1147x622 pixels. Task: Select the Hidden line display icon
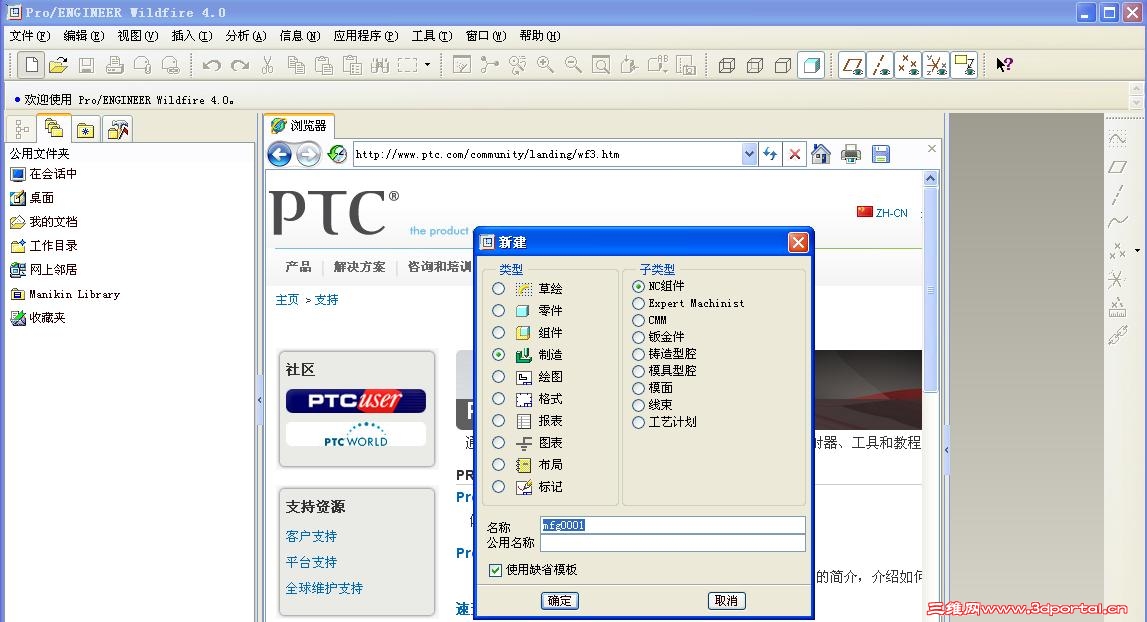755,66
